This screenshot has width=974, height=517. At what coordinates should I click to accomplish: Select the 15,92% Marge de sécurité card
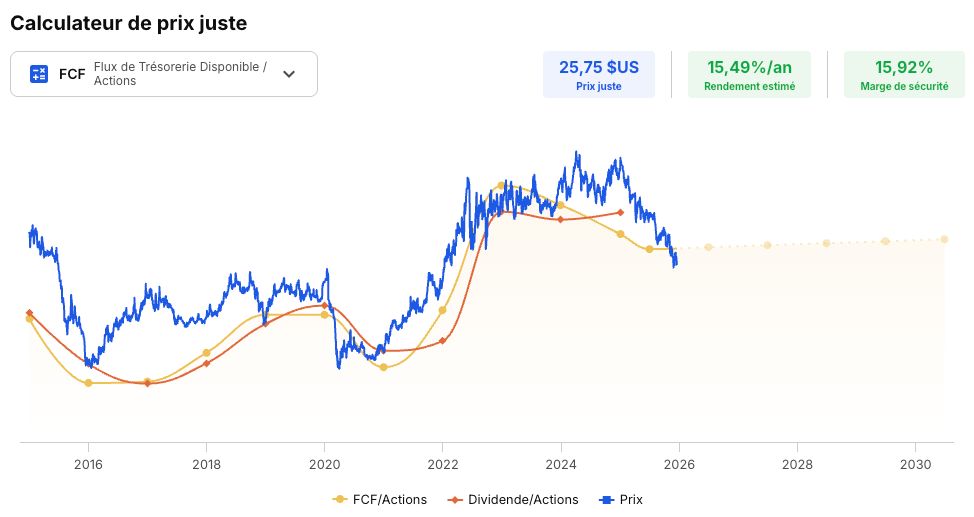[904, 75]
